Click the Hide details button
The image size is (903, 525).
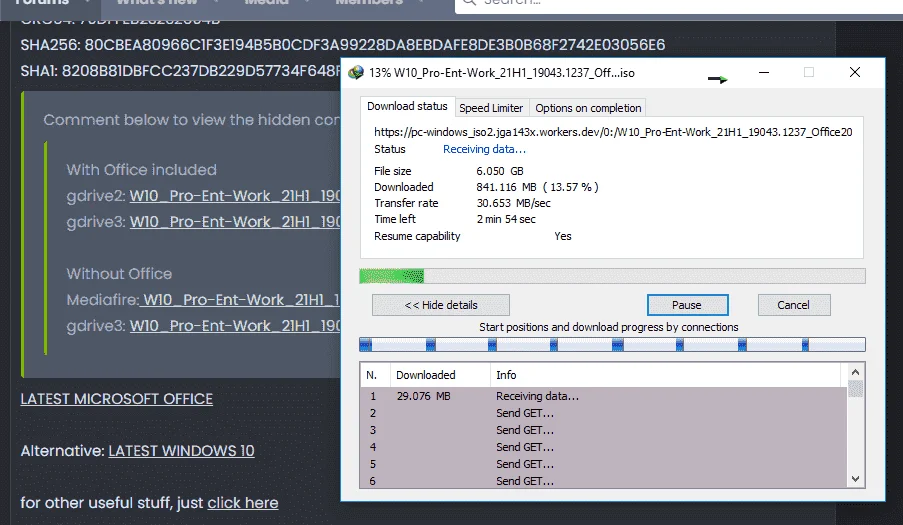(441, 305)
